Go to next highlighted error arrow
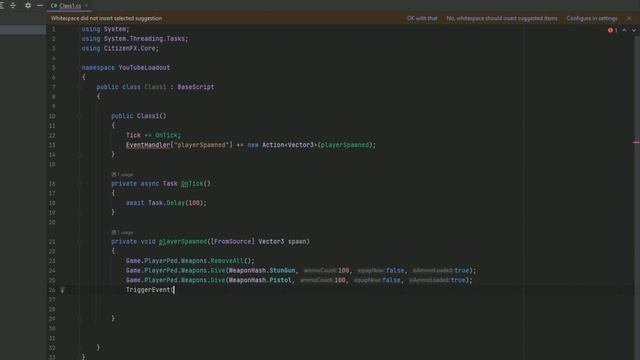 [x=633, y=30]
